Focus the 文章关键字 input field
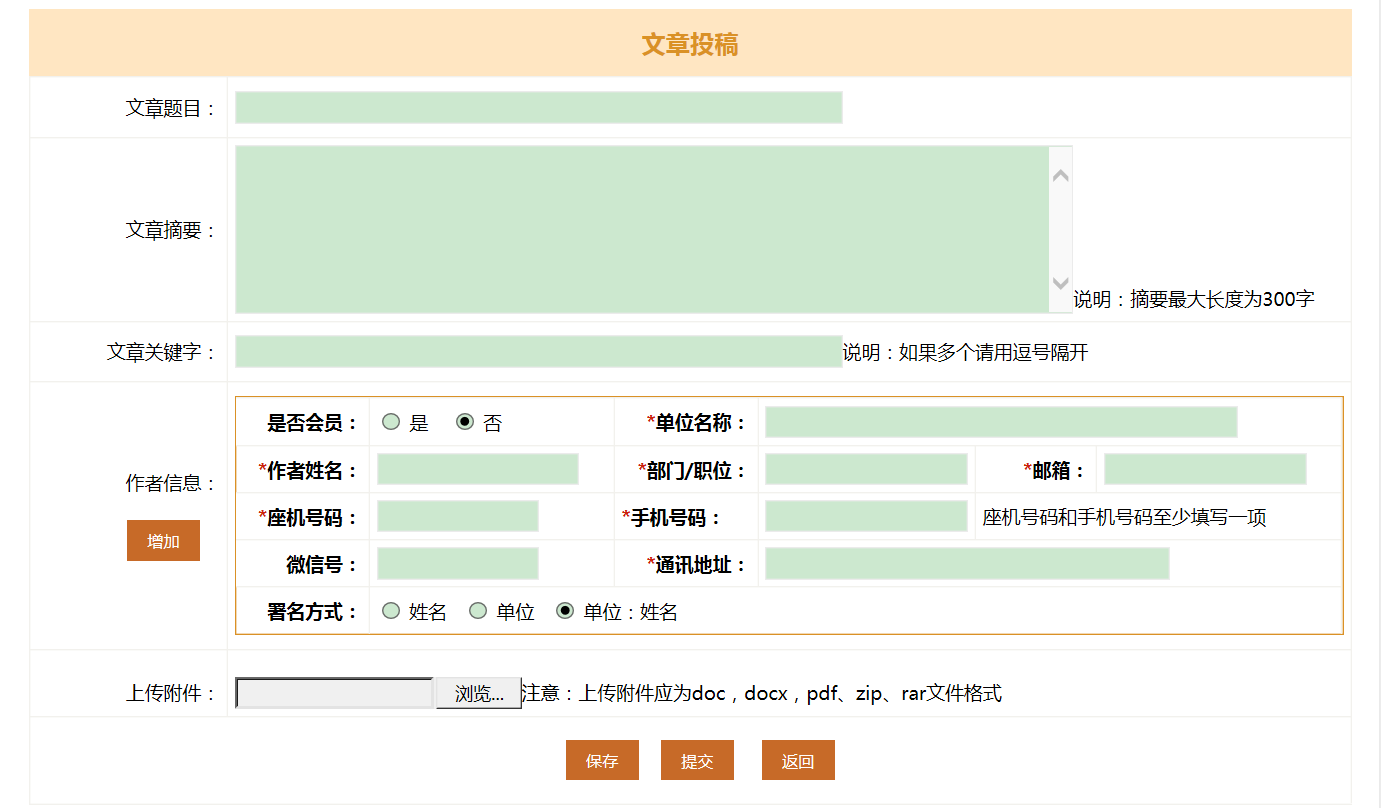This screenshot has height=808, width=1381. [538, 352]
